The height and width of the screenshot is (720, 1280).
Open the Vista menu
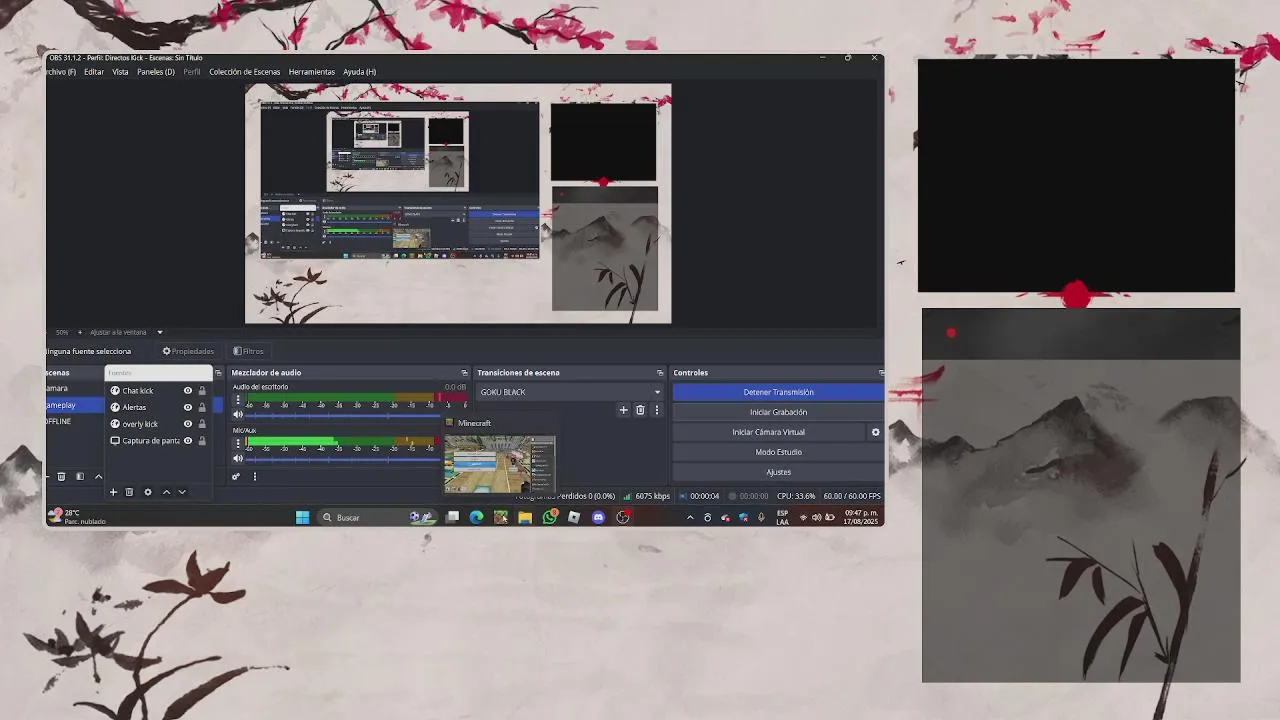tap(120, 72)
